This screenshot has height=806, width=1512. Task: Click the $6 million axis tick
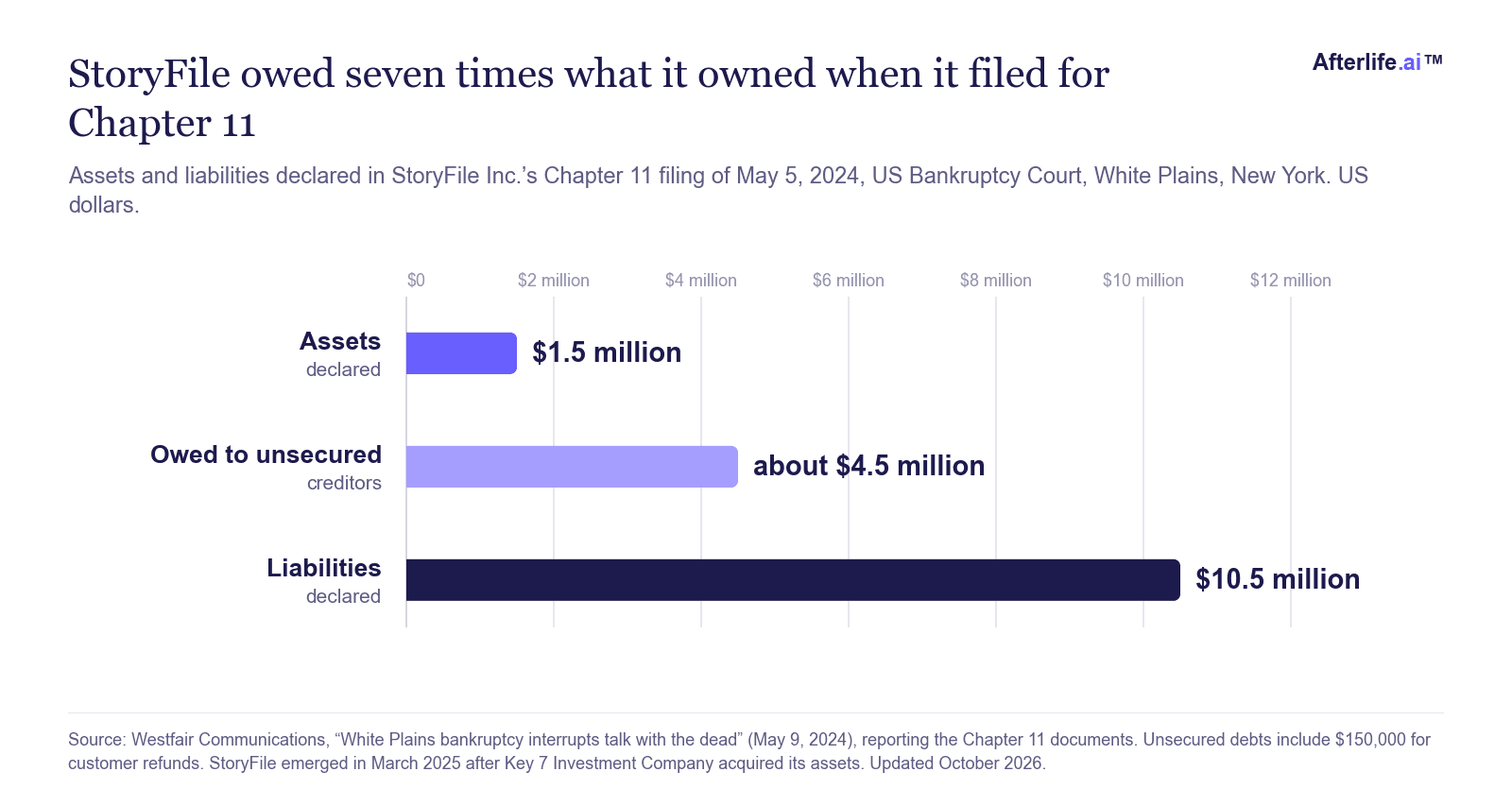849,281
